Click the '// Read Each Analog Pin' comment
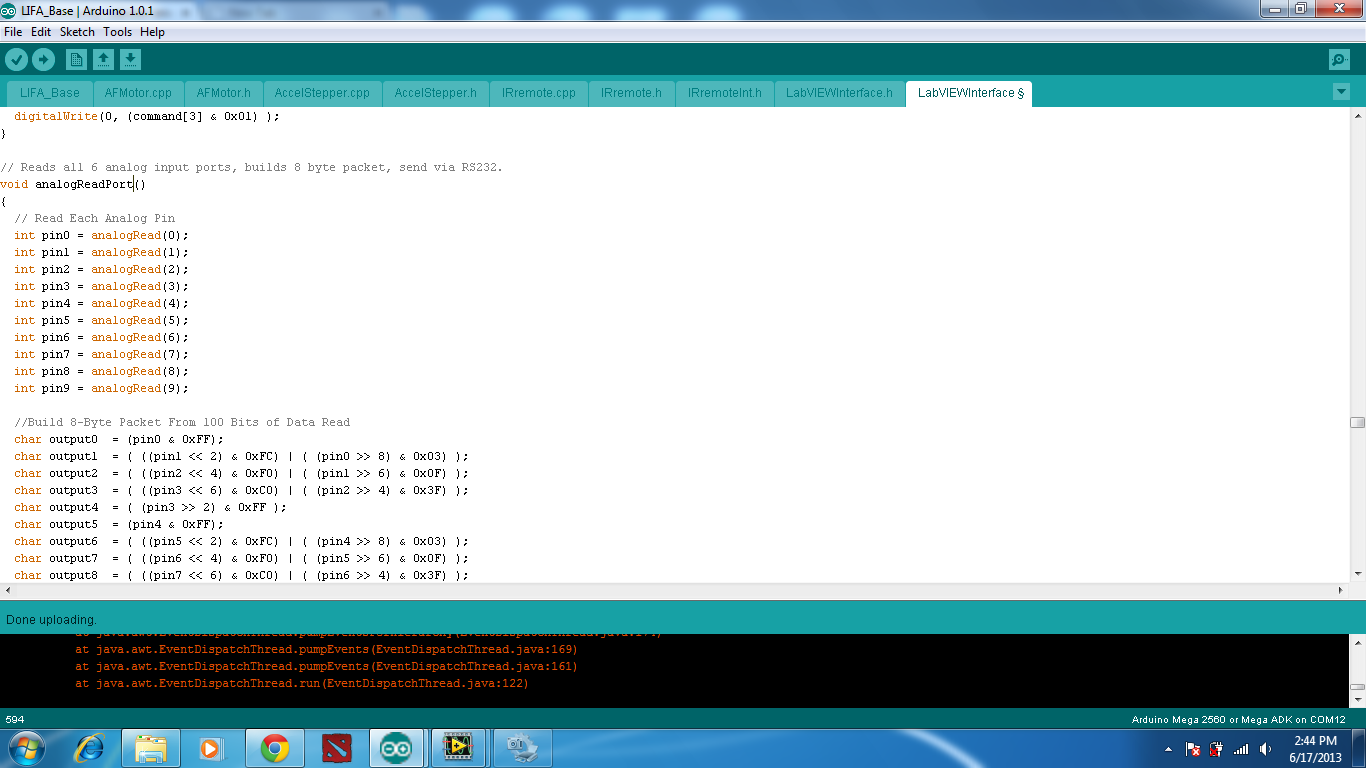This screenshot has width=1366, height=768. click(94, 218)
